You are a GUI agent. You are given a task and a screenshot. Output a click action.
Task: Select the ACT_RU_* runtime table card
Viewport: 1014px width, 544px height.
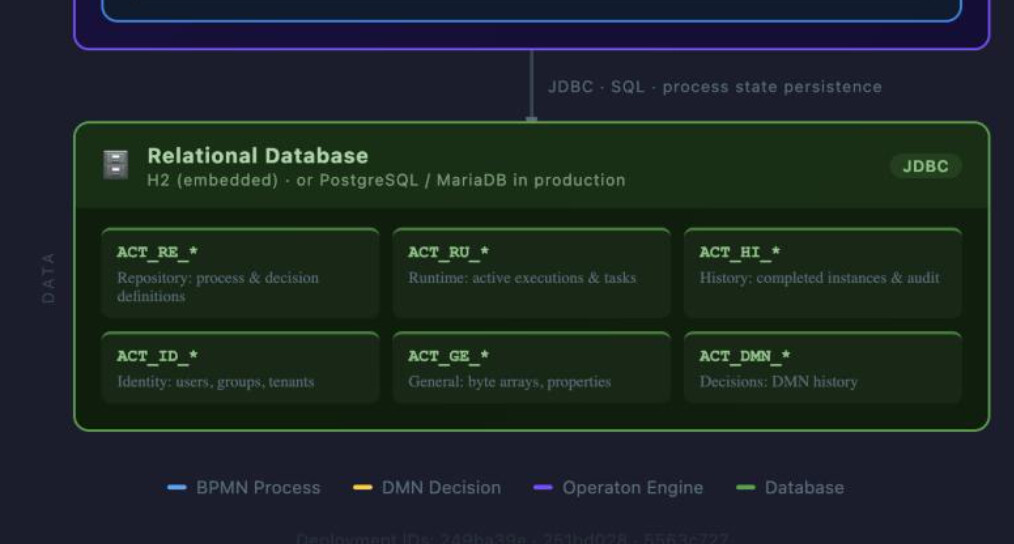tap(531, 273)
